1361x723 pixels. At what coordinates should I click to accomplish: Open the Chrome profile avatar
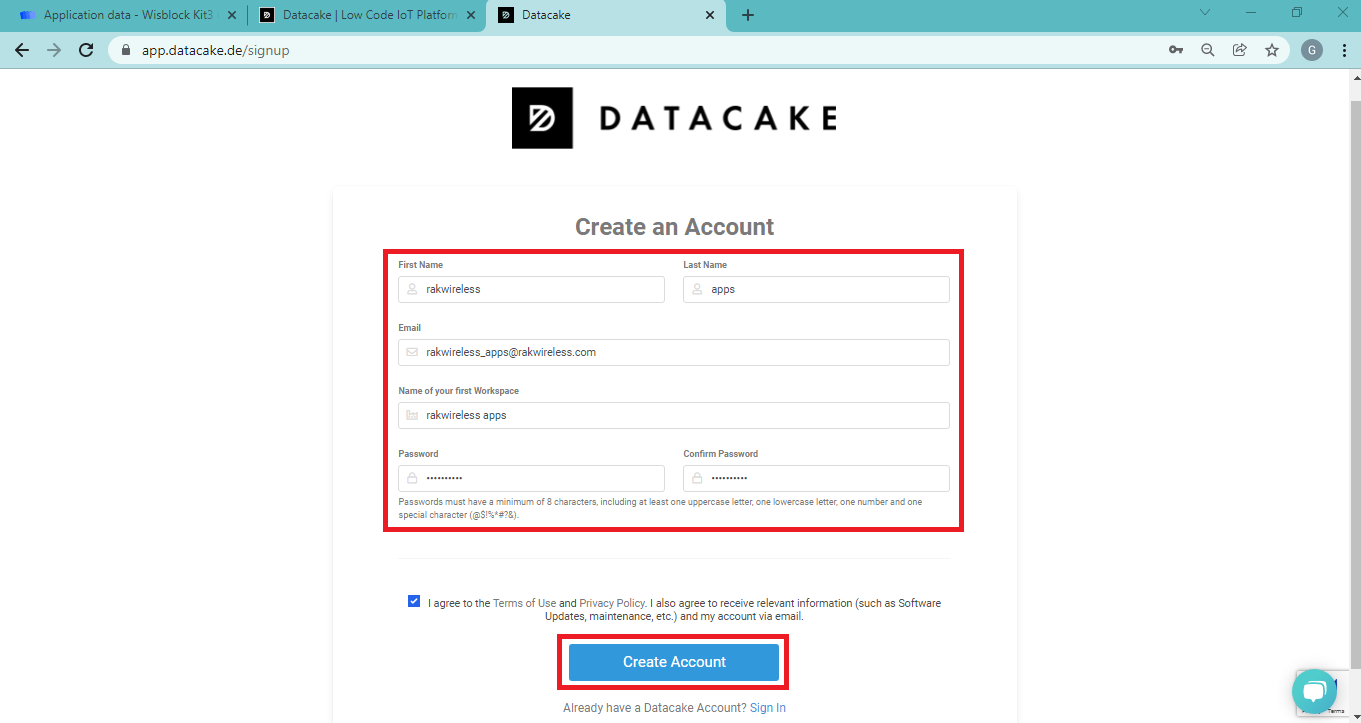click(1312, 50)
